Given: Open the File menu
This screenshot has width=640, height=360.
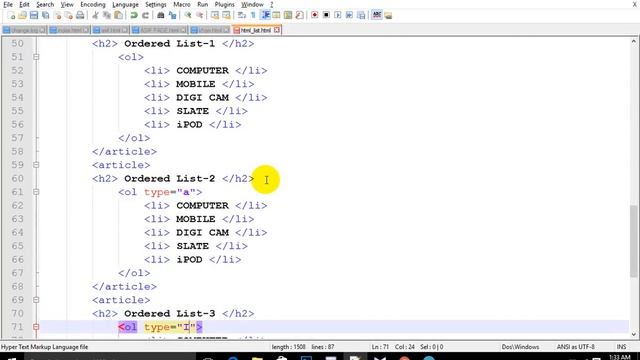Looking at the screenshot, I should [x=8, y=4].
